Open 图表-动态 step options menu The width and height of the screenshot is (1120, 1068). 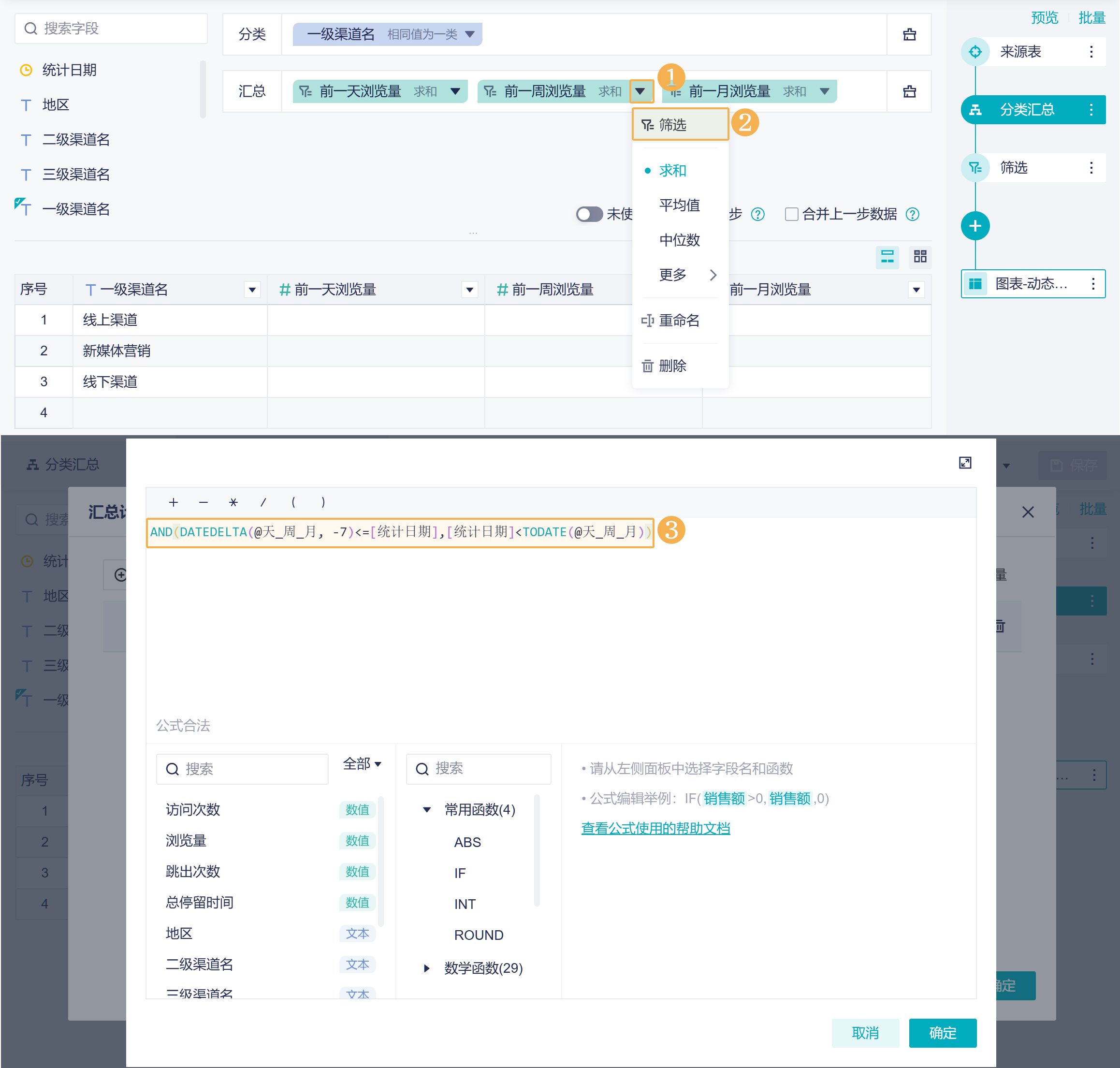point(1092,284)
